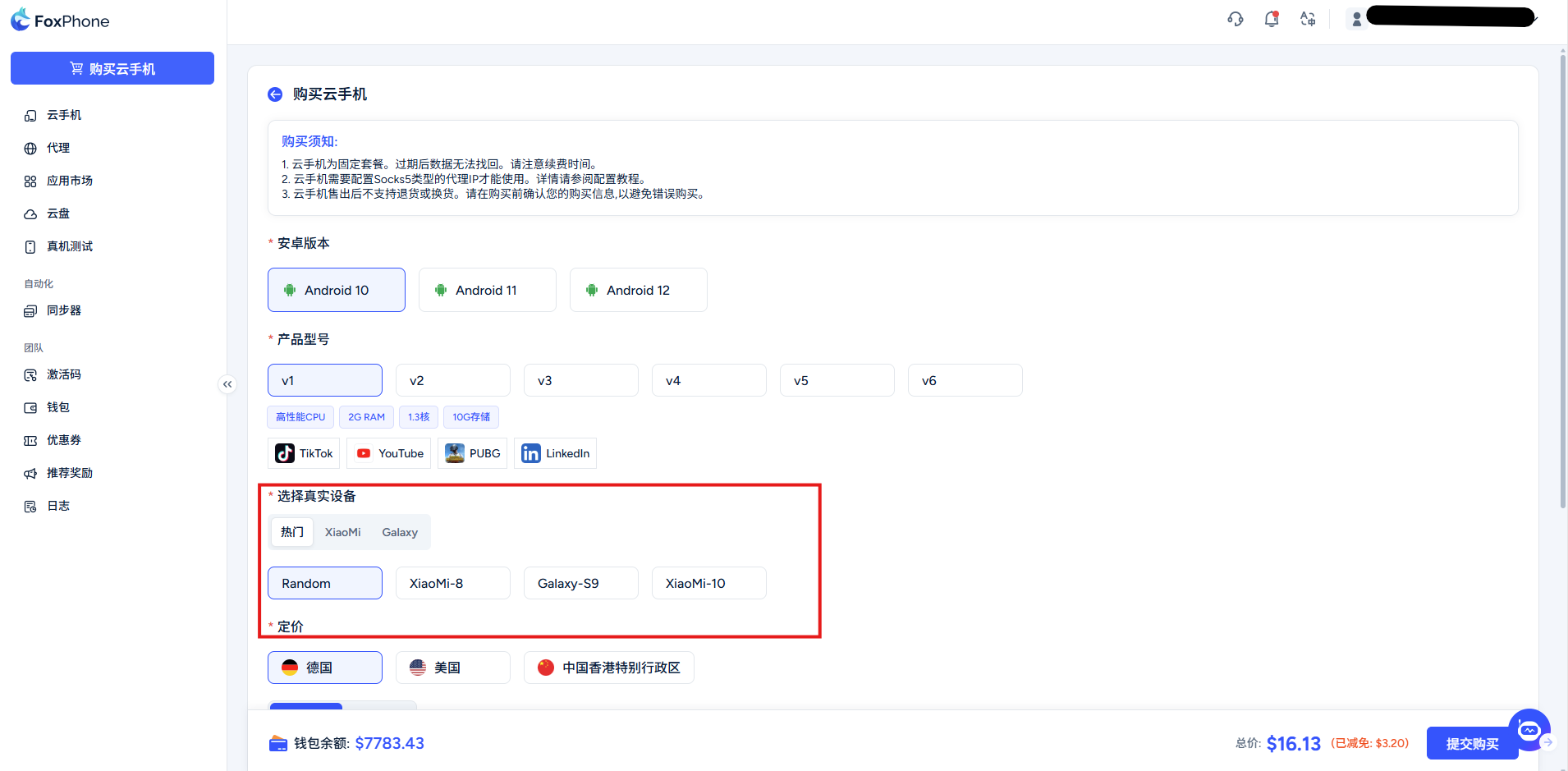
Task: Open the user account dropdown menu
Action: coord(1445,18)
